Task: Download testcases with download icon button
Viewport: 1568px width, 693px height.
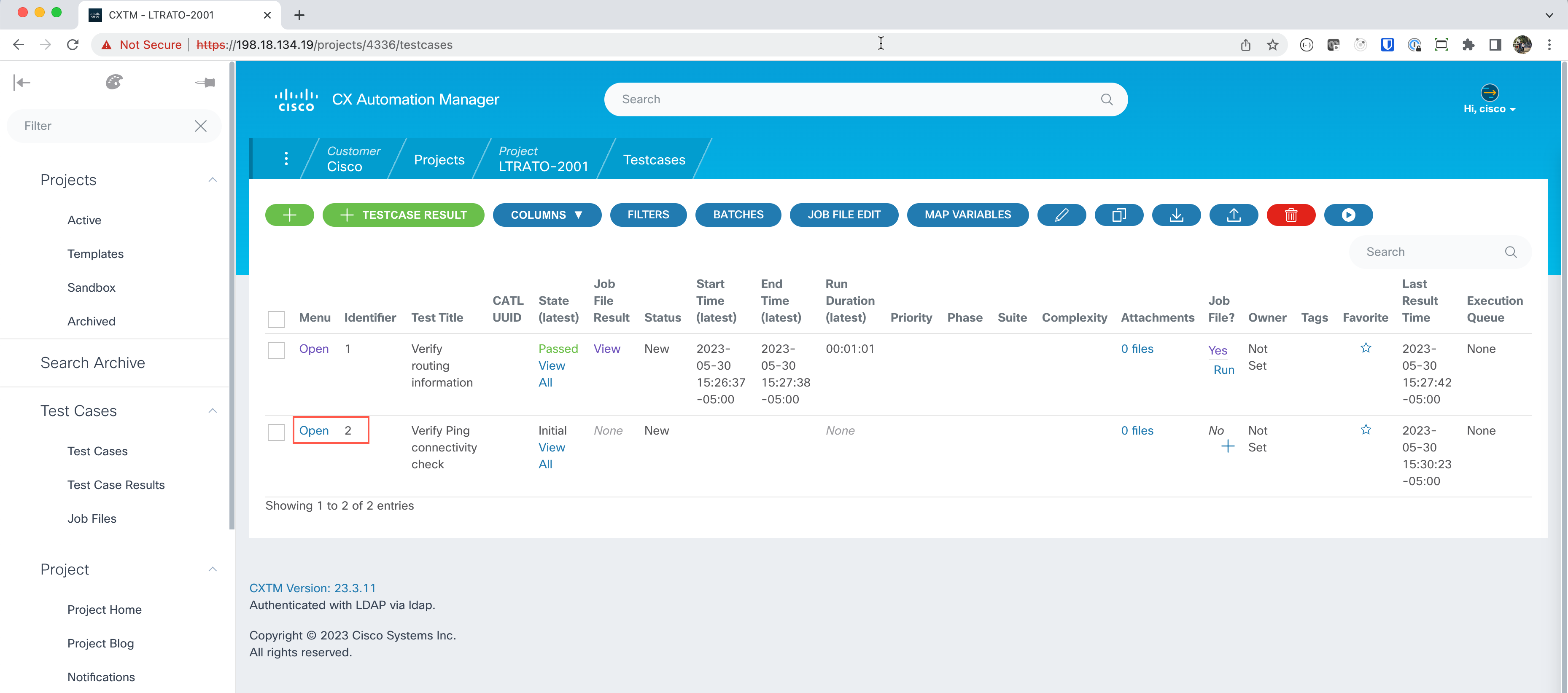Action: tap(1176, 215)
